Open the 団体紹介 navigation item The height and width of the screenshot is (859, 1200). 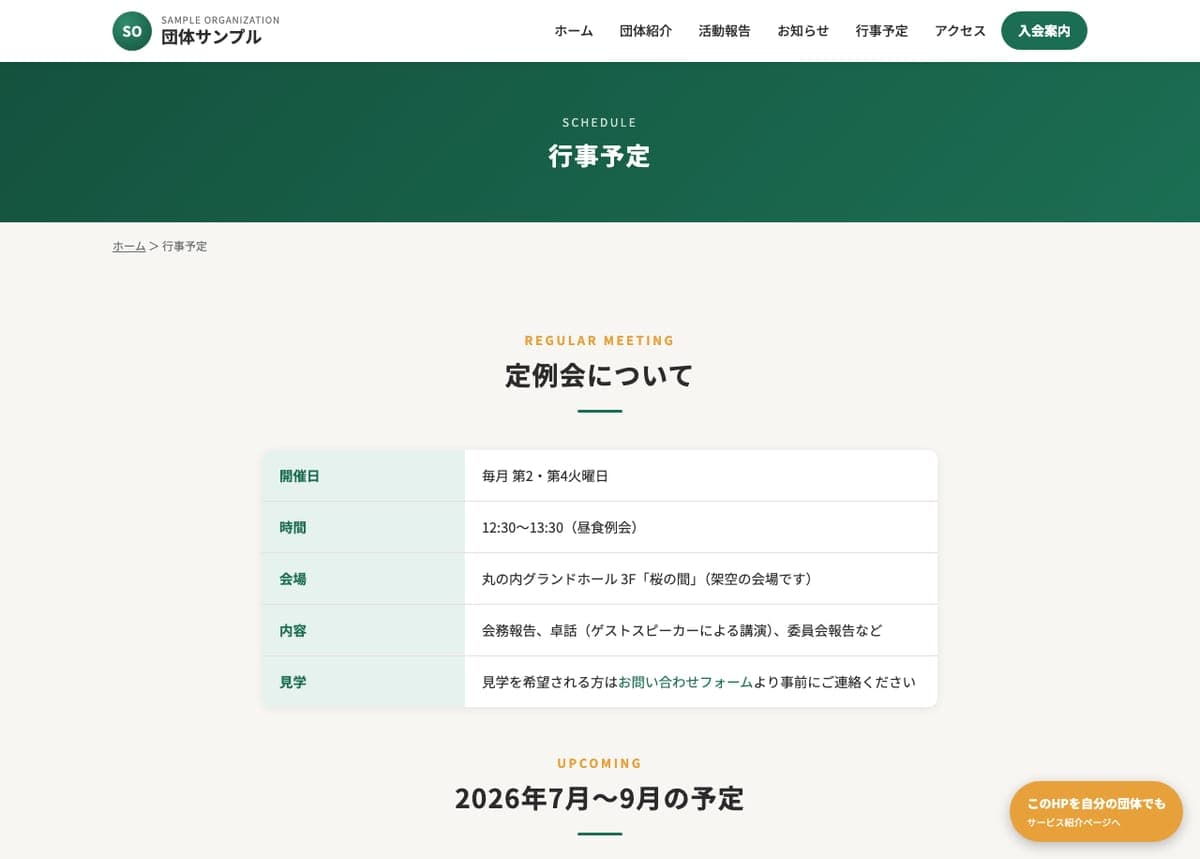646,31
